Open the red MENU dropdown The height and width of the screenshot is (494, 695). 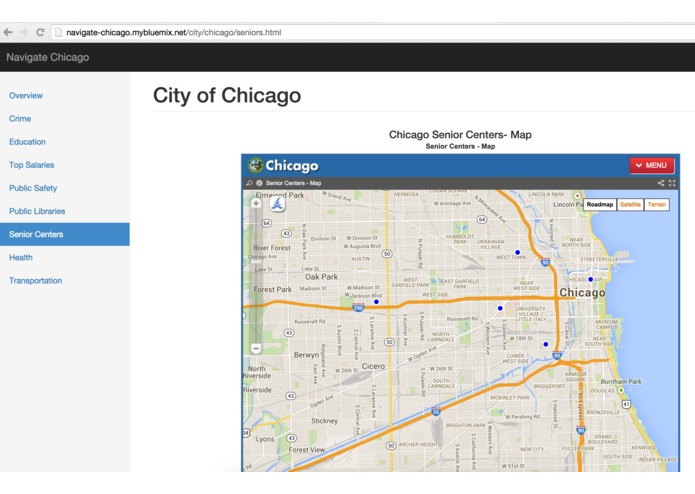coord(652,165)
